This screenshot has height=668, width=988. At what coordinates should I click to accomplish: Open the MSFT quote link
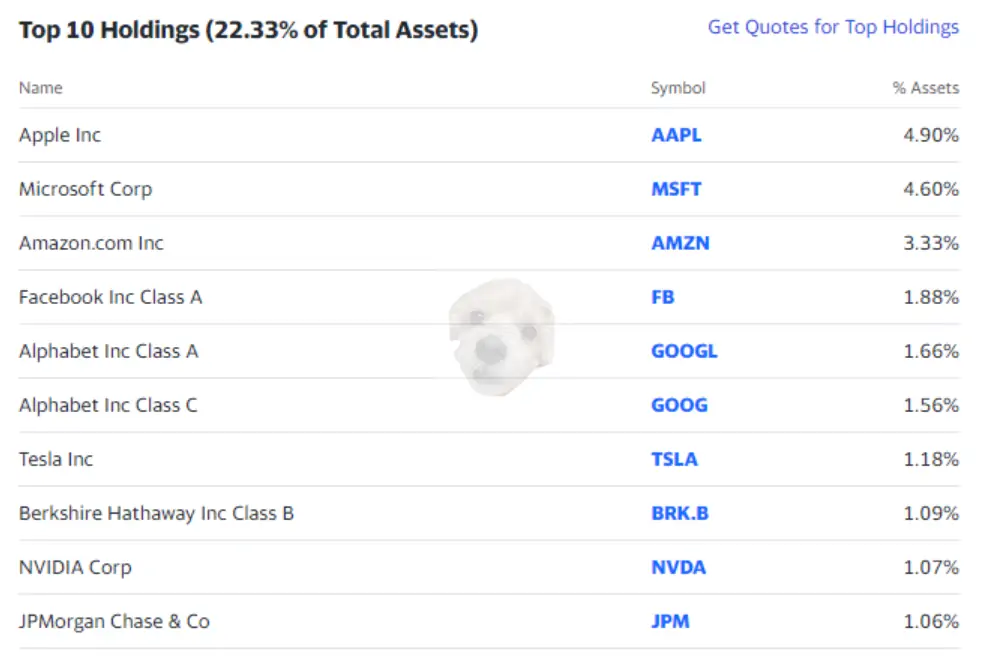676,189
